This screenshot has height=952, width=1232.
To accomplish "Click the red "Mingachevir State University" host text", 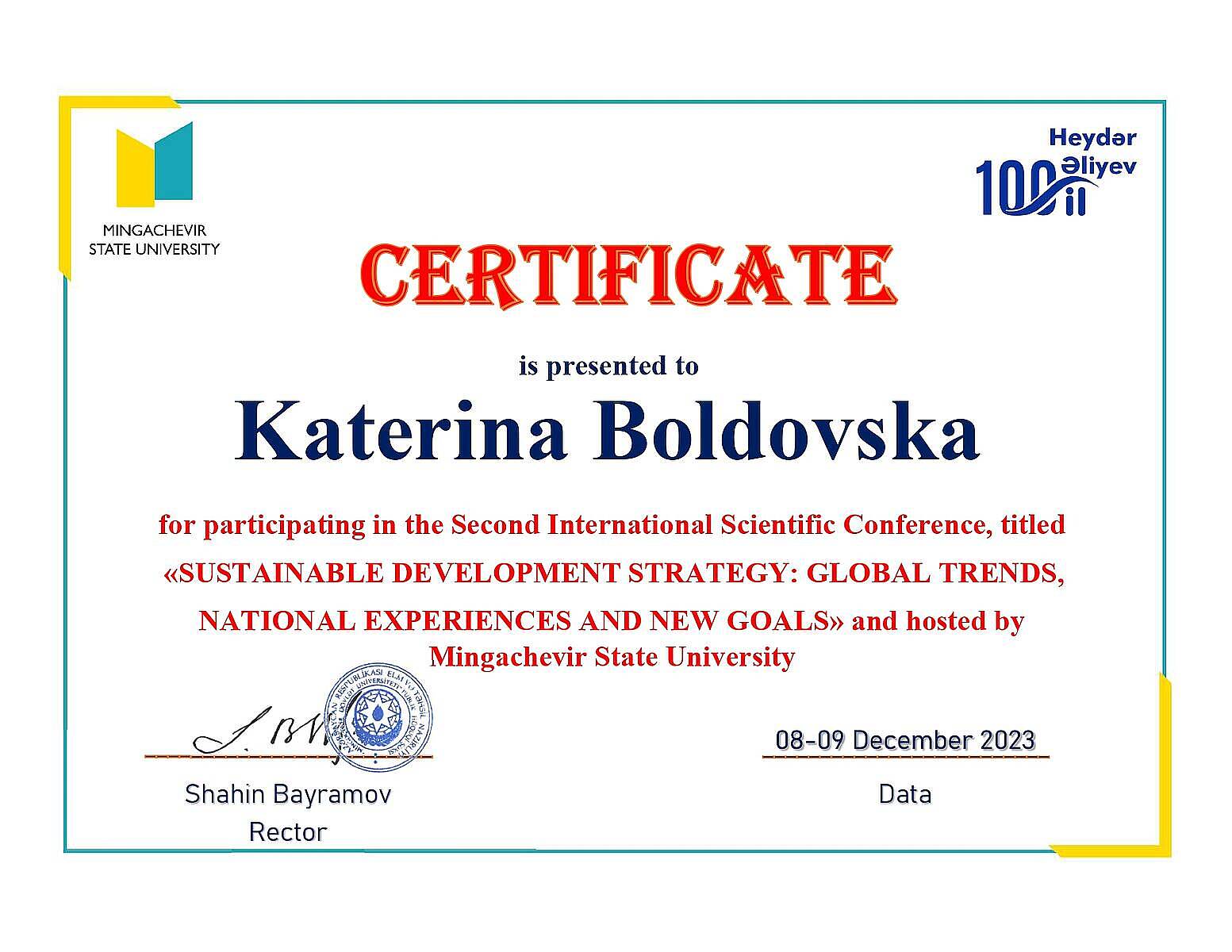I will click(612, 657).
